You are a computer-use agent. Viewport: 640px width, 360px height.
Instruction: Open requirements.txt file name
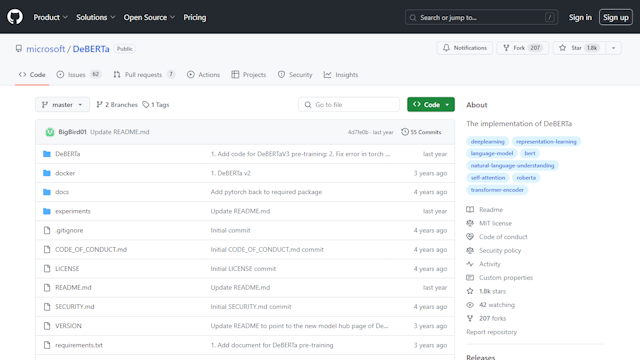click(x=79, y=345)
